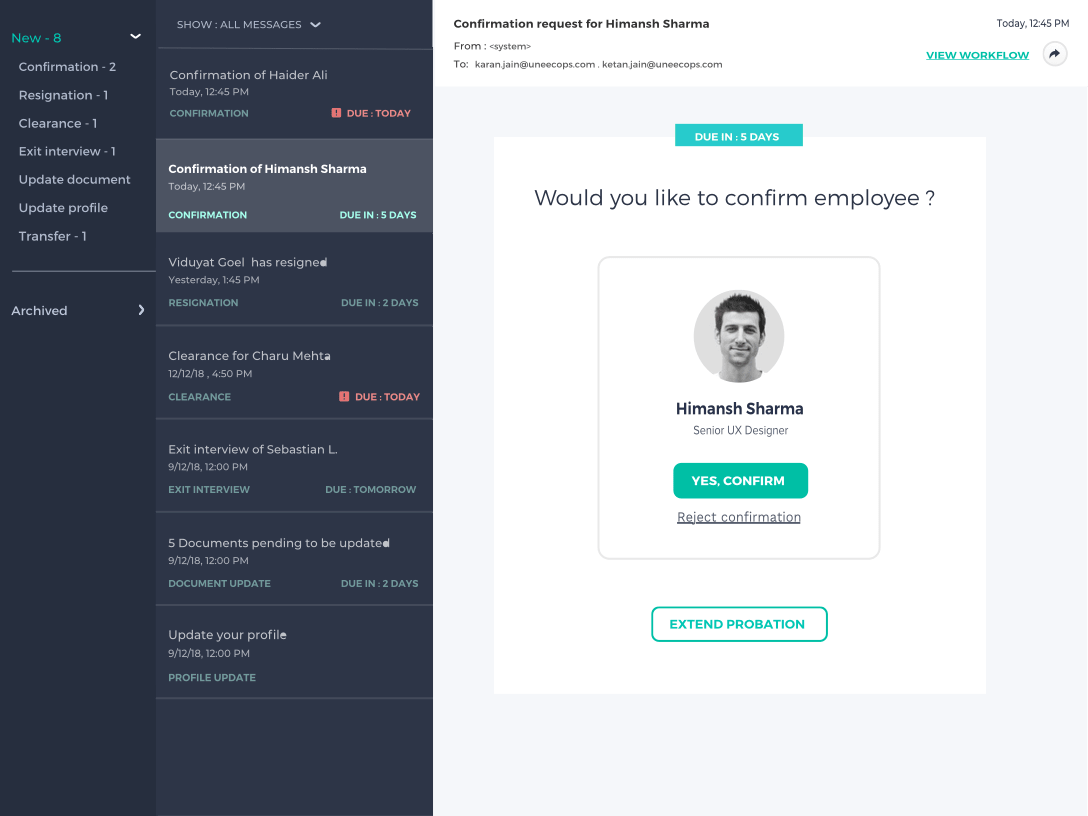This screenshot has width=1088, height=816.
Task: Click Reject confirmation link
Action: pyautogui.click(x=739, y=517)
